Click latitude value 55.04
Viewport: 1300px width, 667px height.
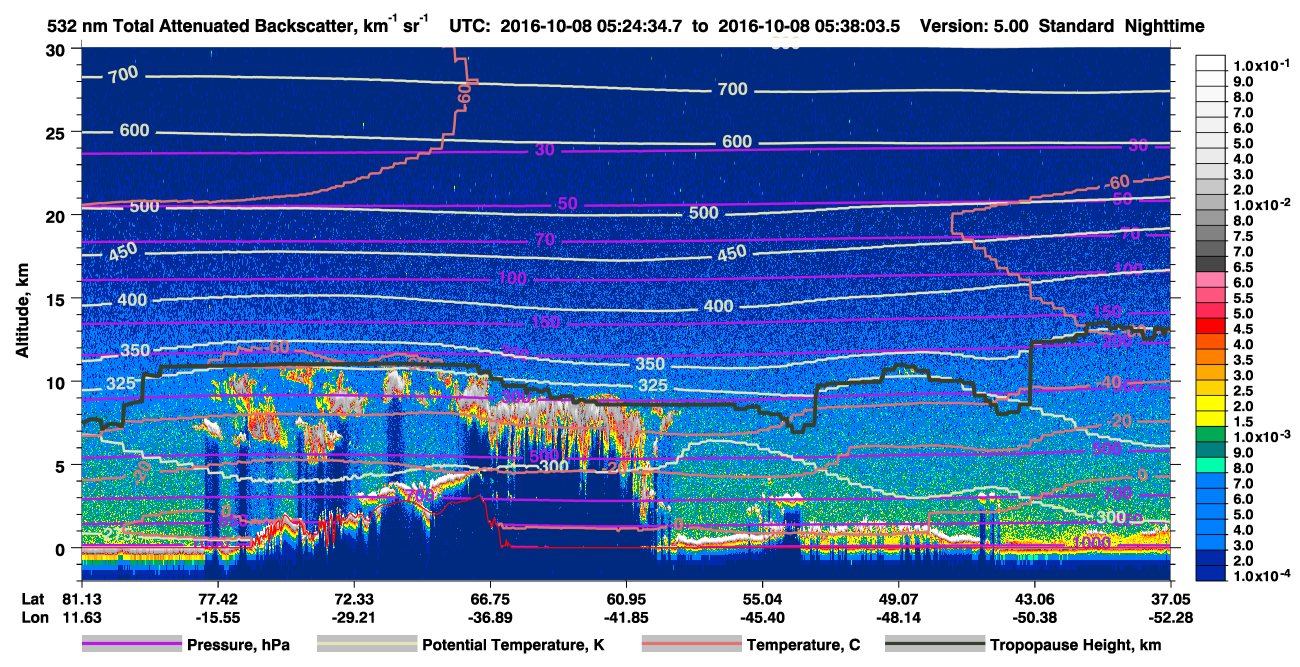762,598
